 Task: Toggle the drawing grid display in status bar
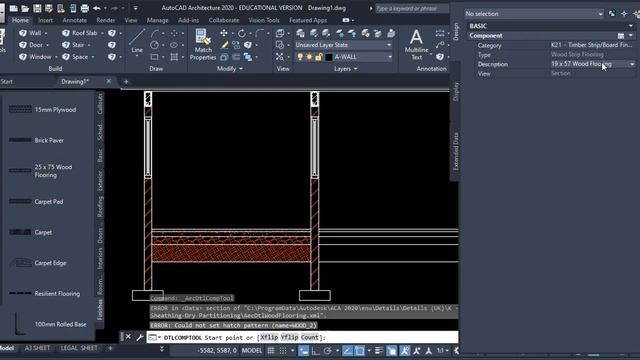[x=271, y=350]
